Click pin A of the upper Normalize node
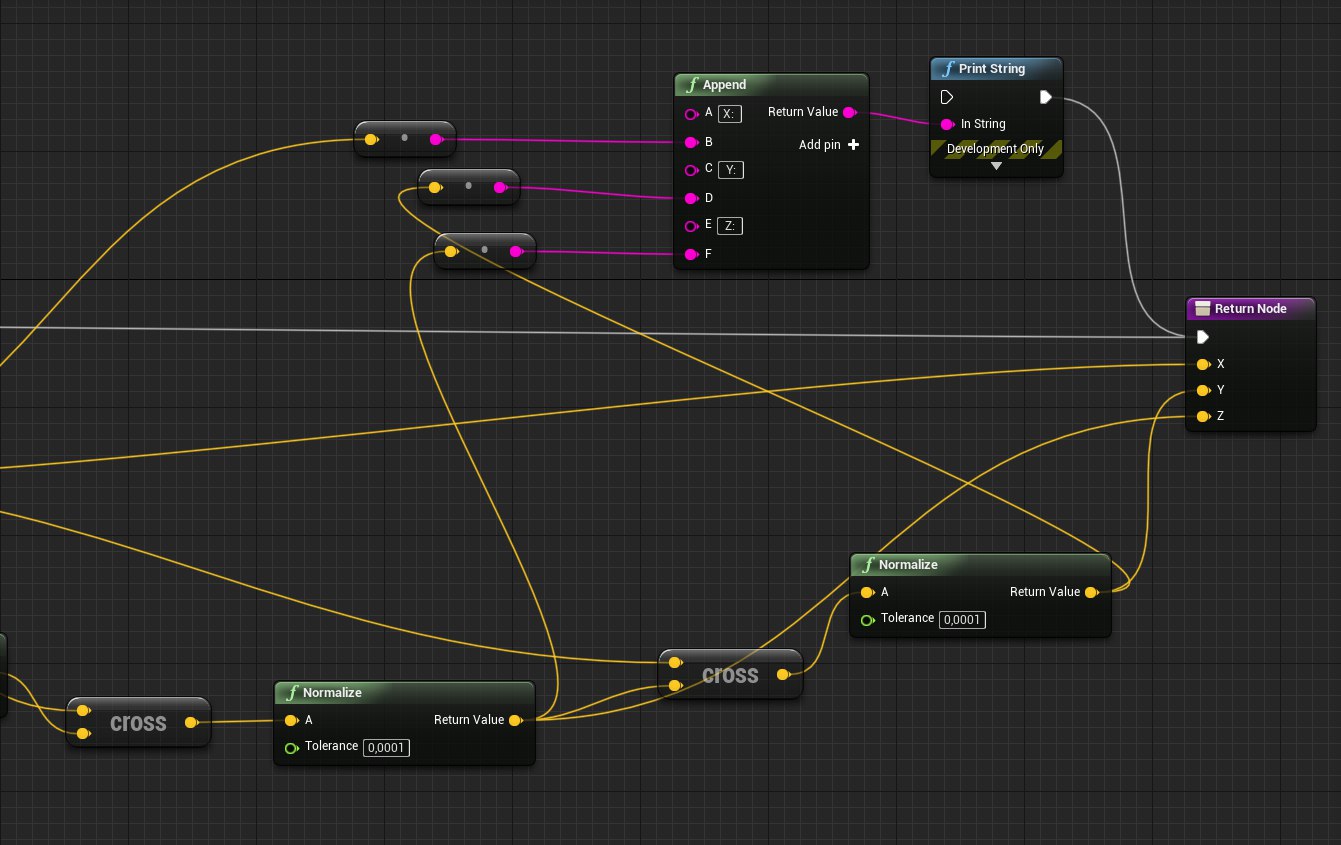The image size is (1341, 845). [867, 592]
